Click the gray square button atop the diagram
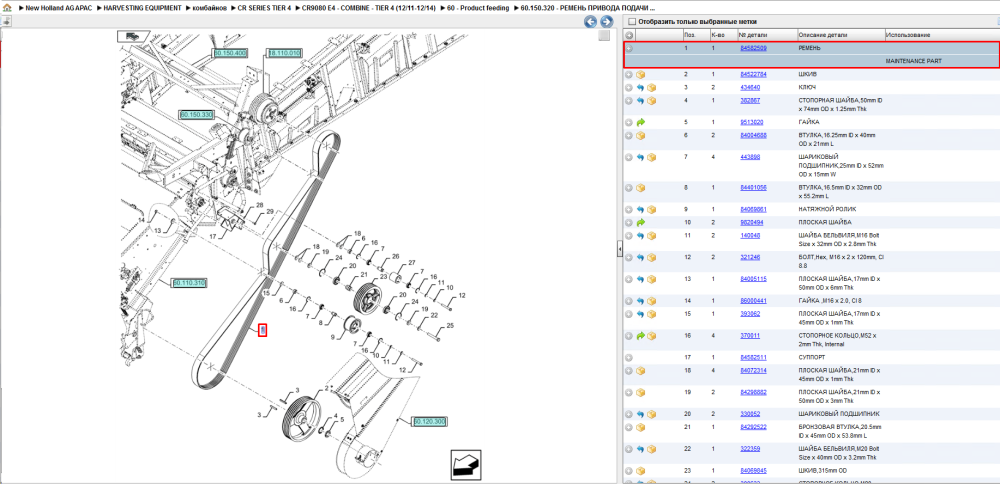 point(604,36)
